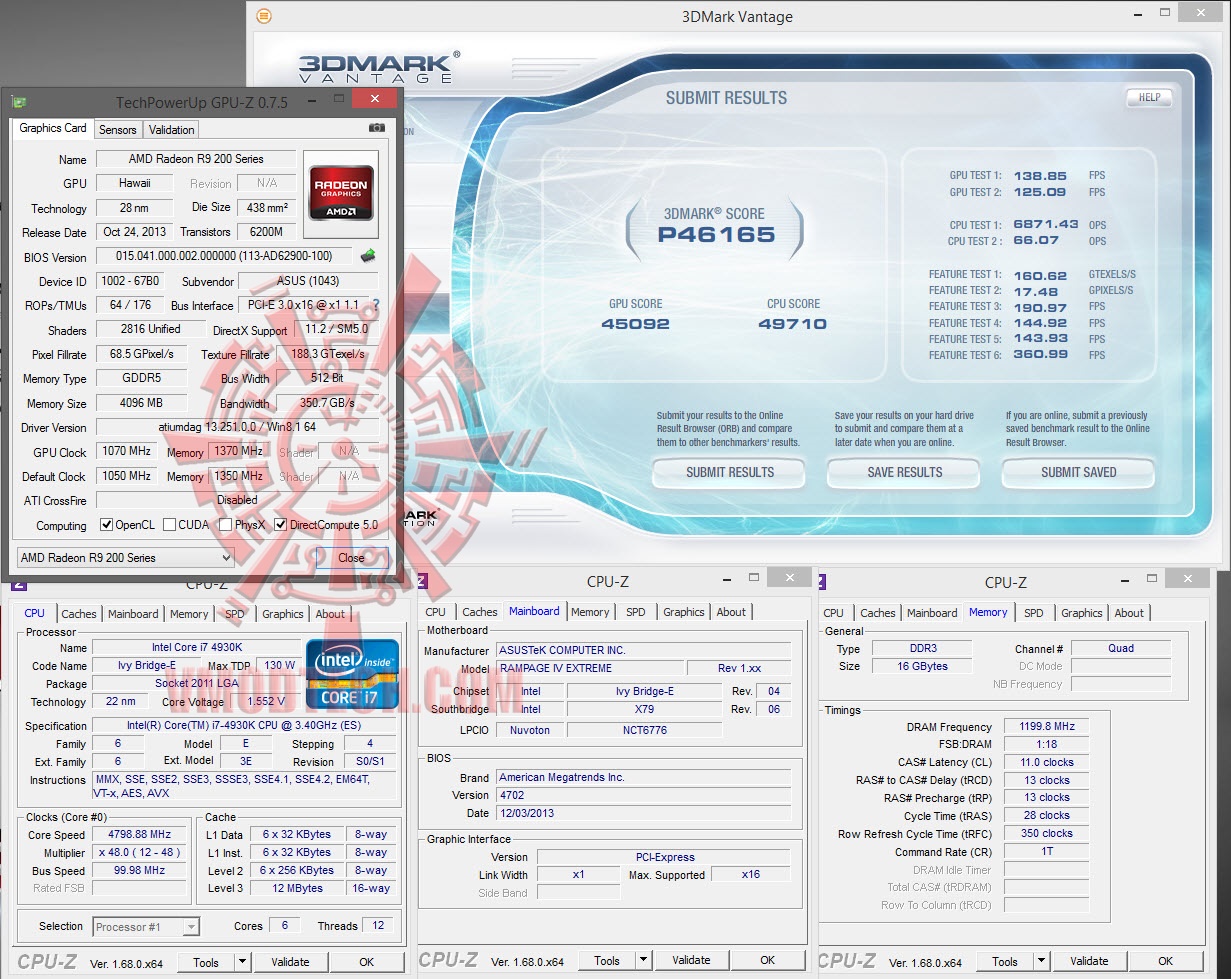Click the BIOS version save chip icon
Viewport: 1231px width, 979px height.
pyautogui.click(x=368, y=256)
